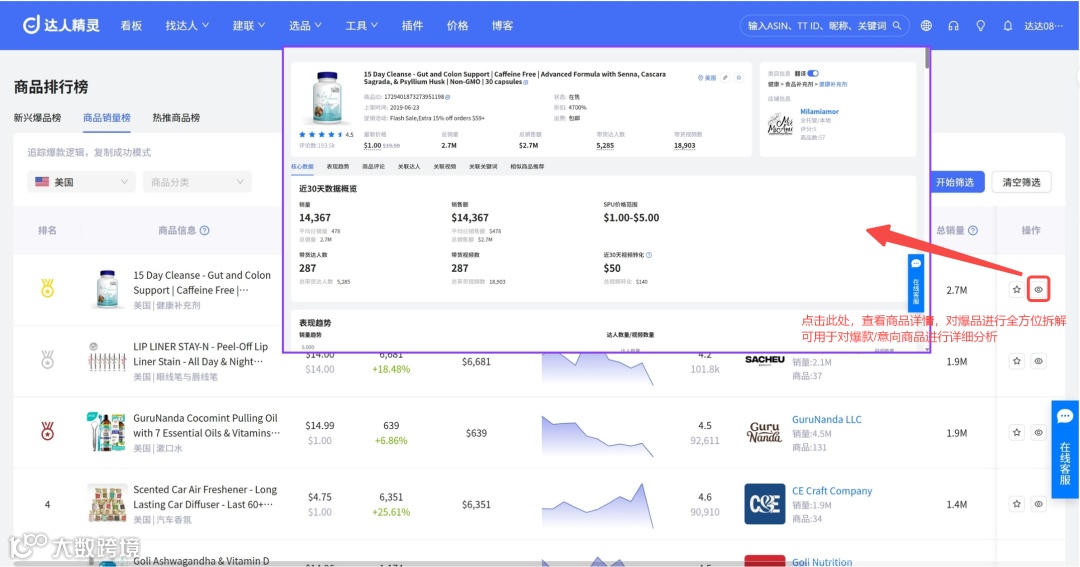Screen dimensions: 1080x567
Task: Favorite the Scented Car Air Freshener product
Action: [1017, 504]
